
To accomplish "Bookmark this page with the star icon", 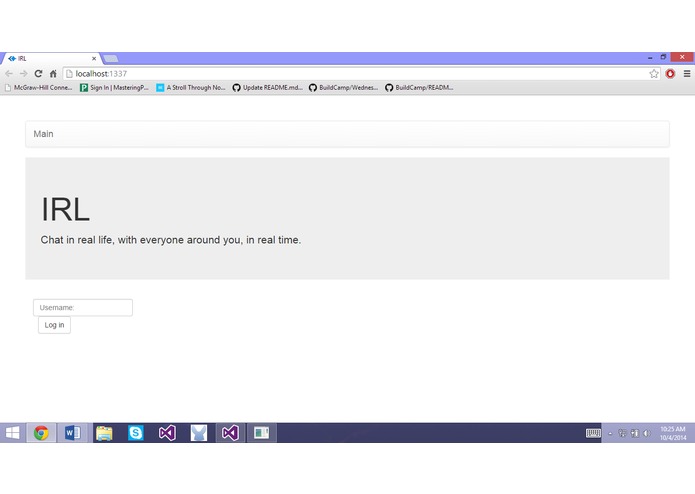I will click(654, 74).
